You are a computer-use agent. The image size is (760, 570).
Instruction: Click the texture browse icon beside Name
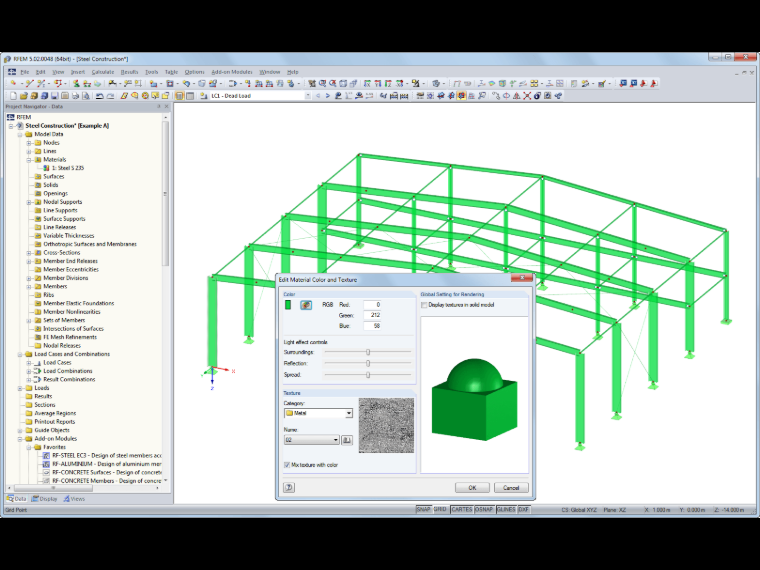coord(347,440)
